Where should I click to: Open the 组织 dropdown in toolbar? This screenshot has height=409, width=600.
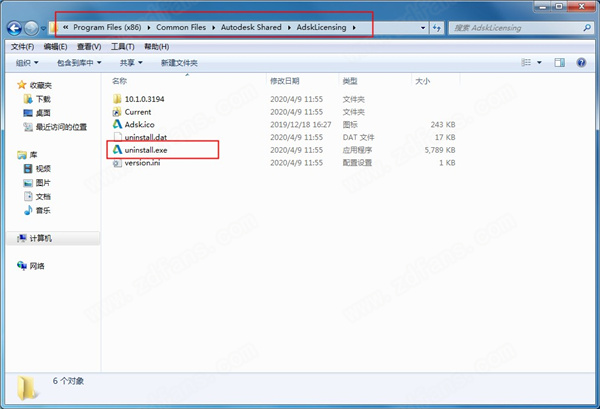pyautogui.click(x=27, y=63)
